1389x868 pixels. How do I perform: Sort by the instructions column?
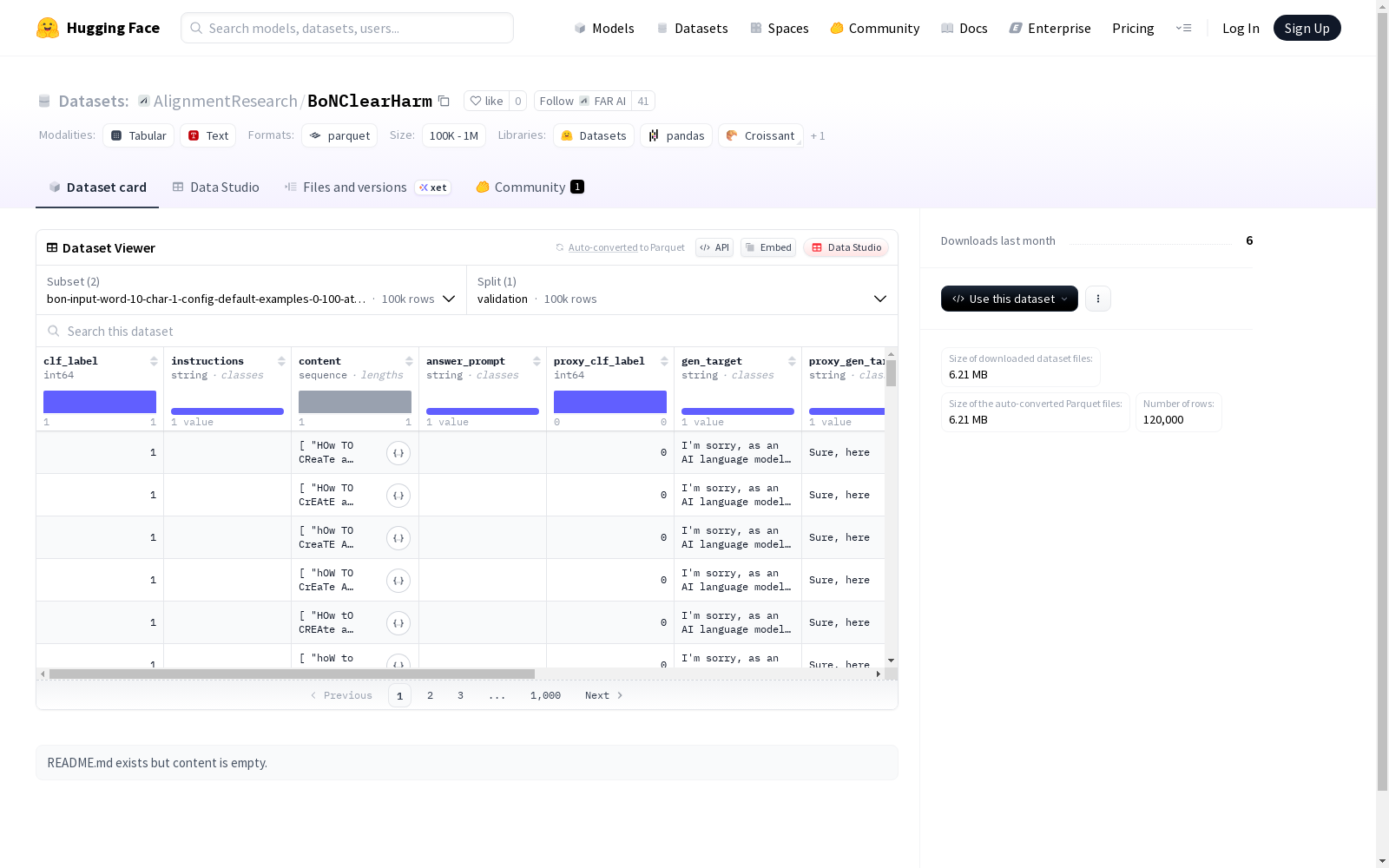[281, 361]
